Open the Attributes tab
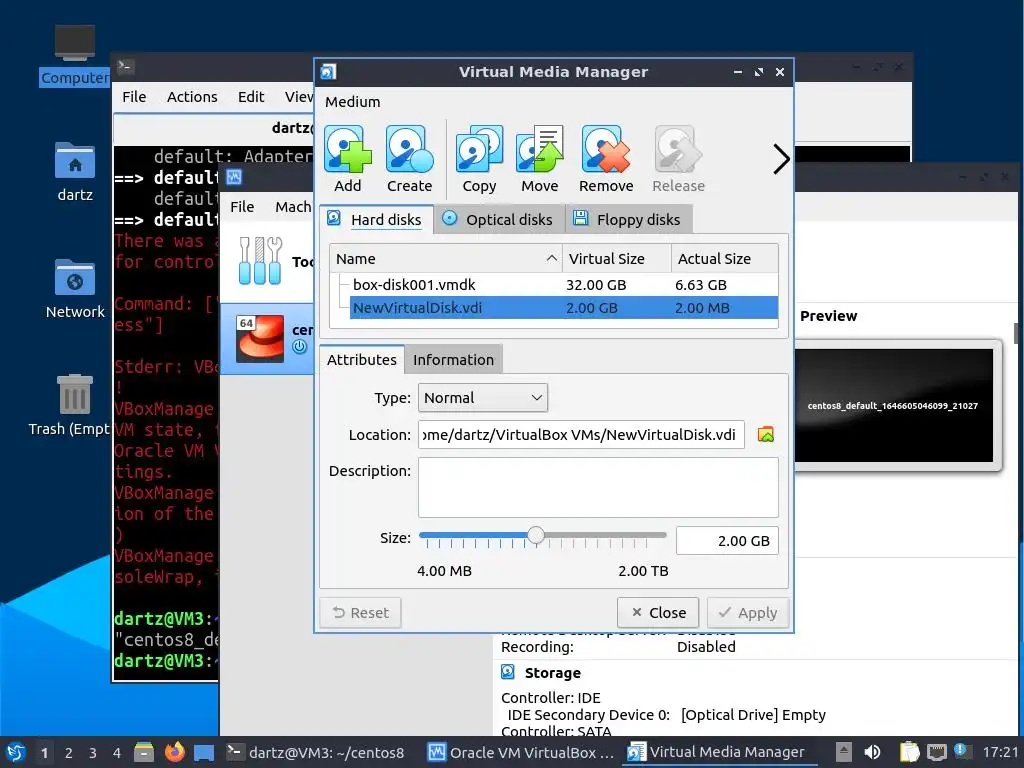The width and height of the screenshot is (1024, 768). tap(362, 360)
